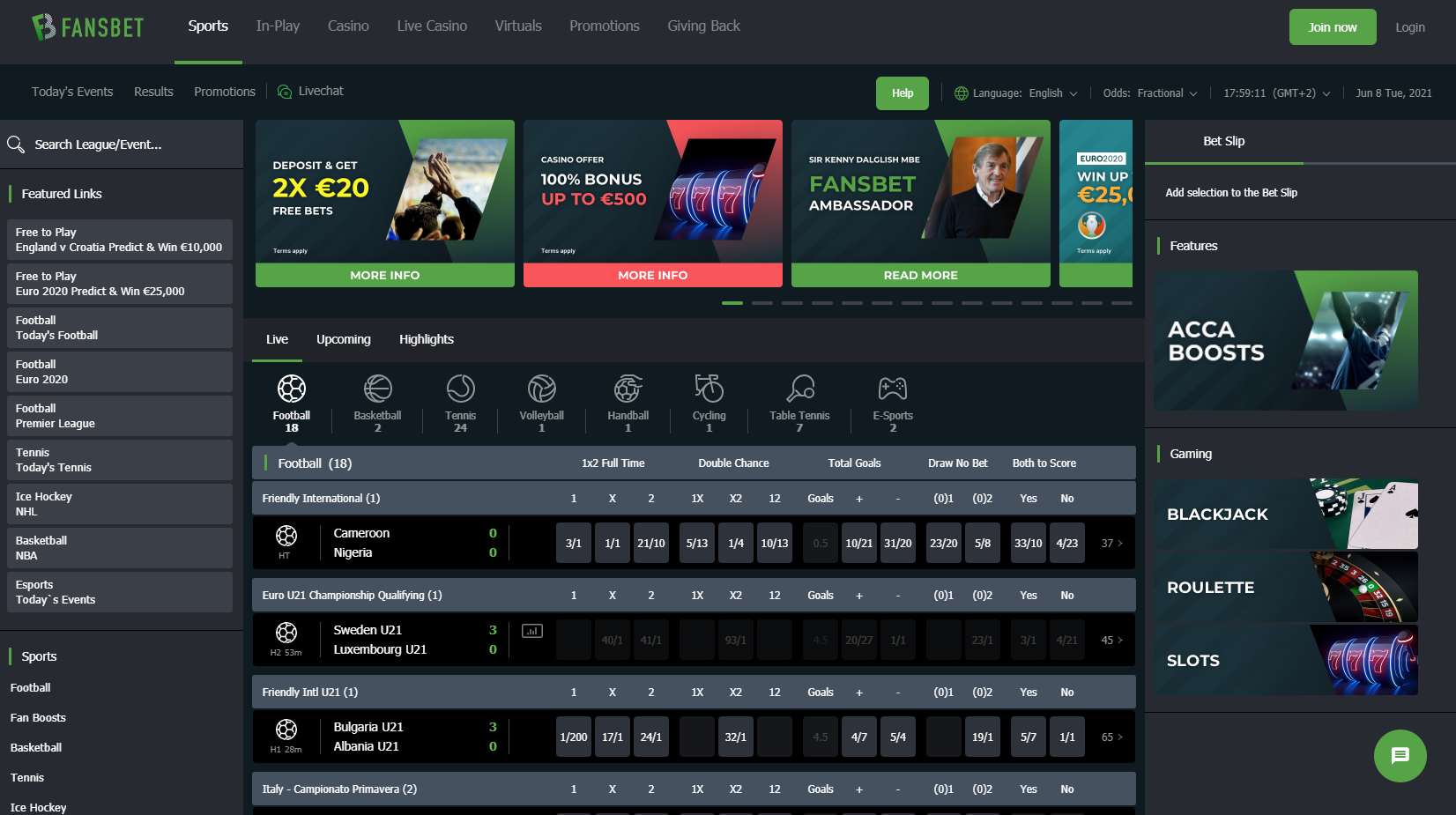Open the Giving Back menu

703,26
